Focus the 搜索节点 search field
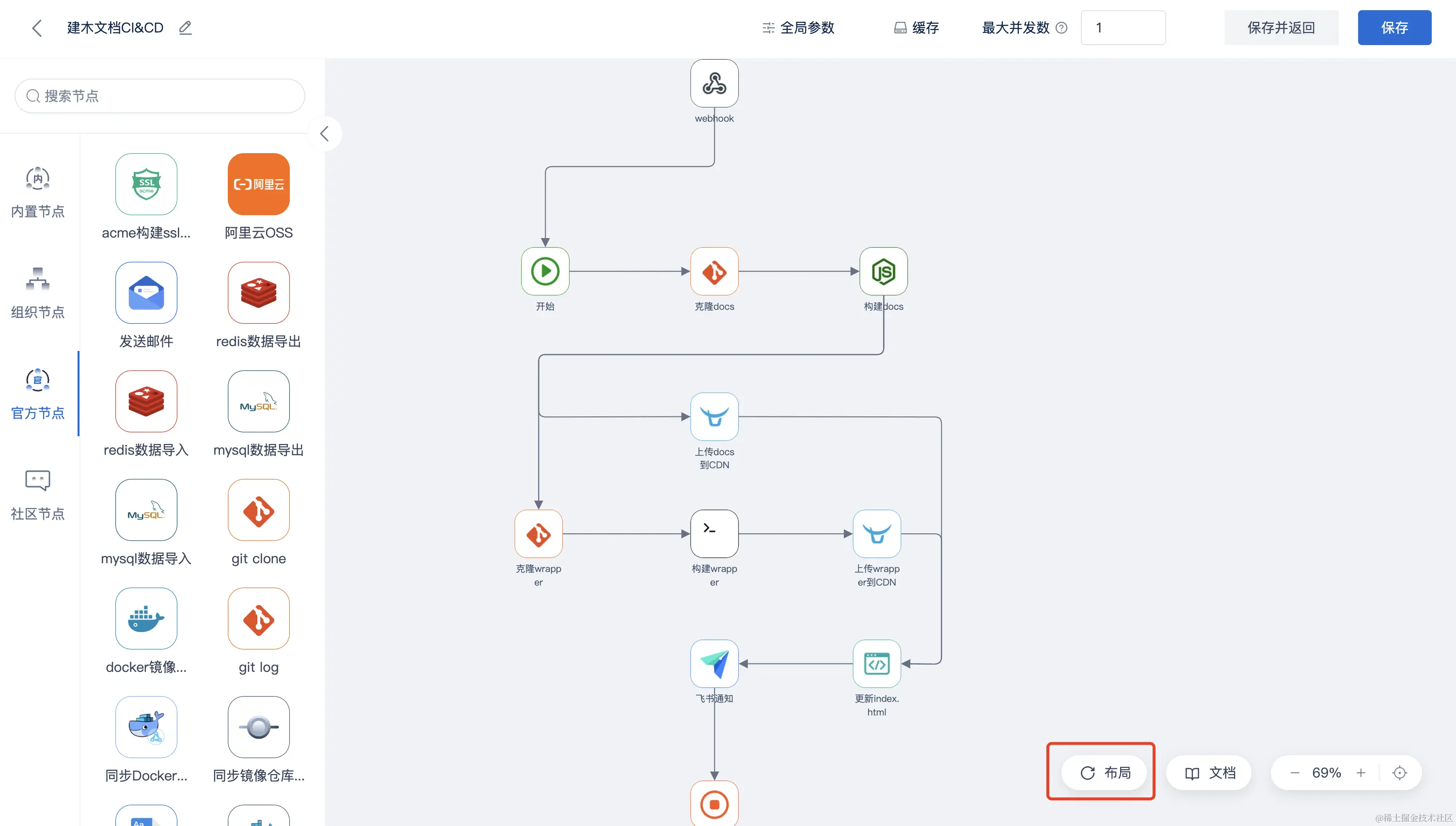1456x826 pixels. tap(160, 96)
